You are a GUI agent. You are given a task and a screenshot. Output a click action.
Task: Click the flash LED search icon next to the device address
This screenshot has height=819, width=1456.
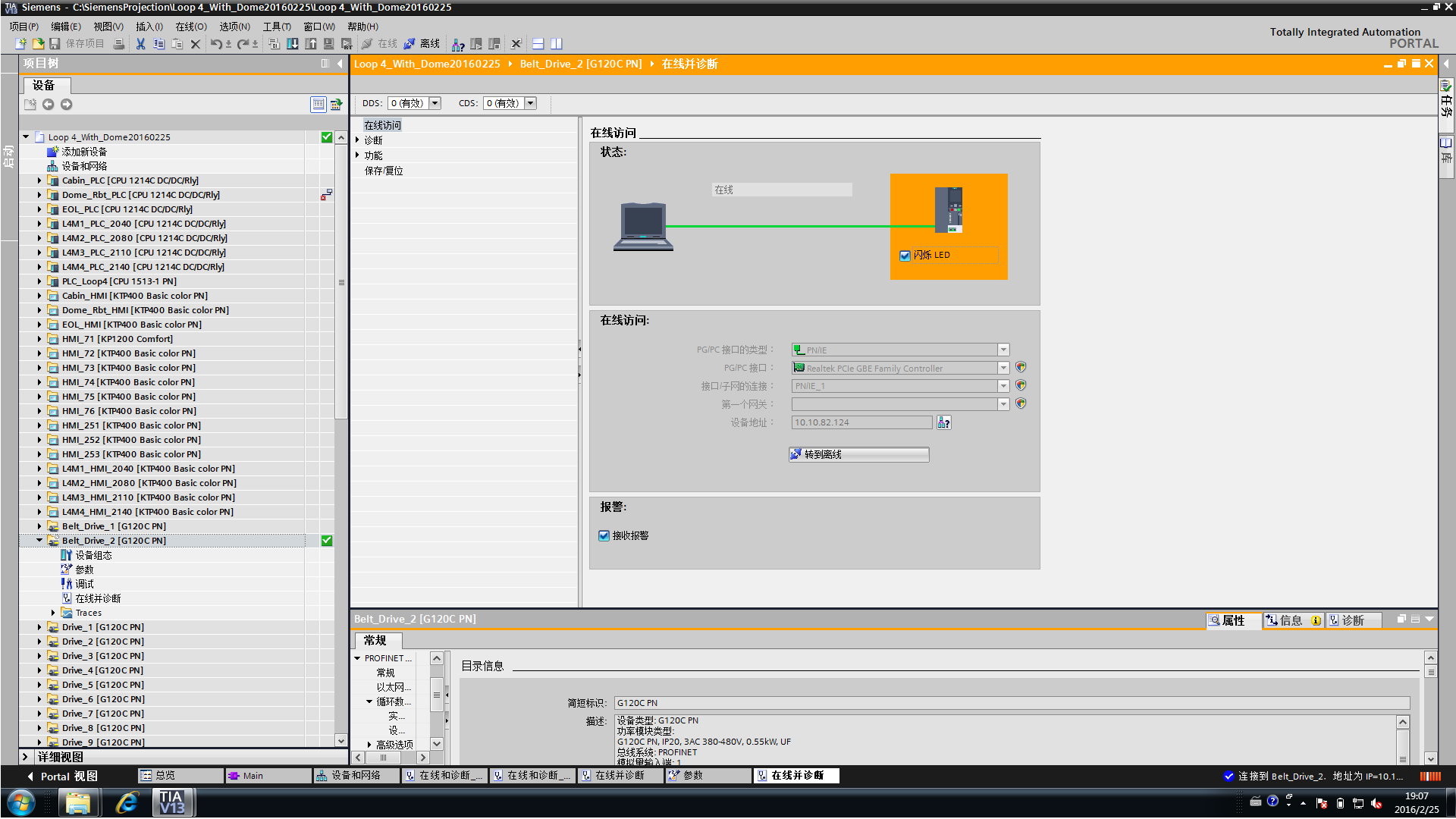(x=943, y=422)
